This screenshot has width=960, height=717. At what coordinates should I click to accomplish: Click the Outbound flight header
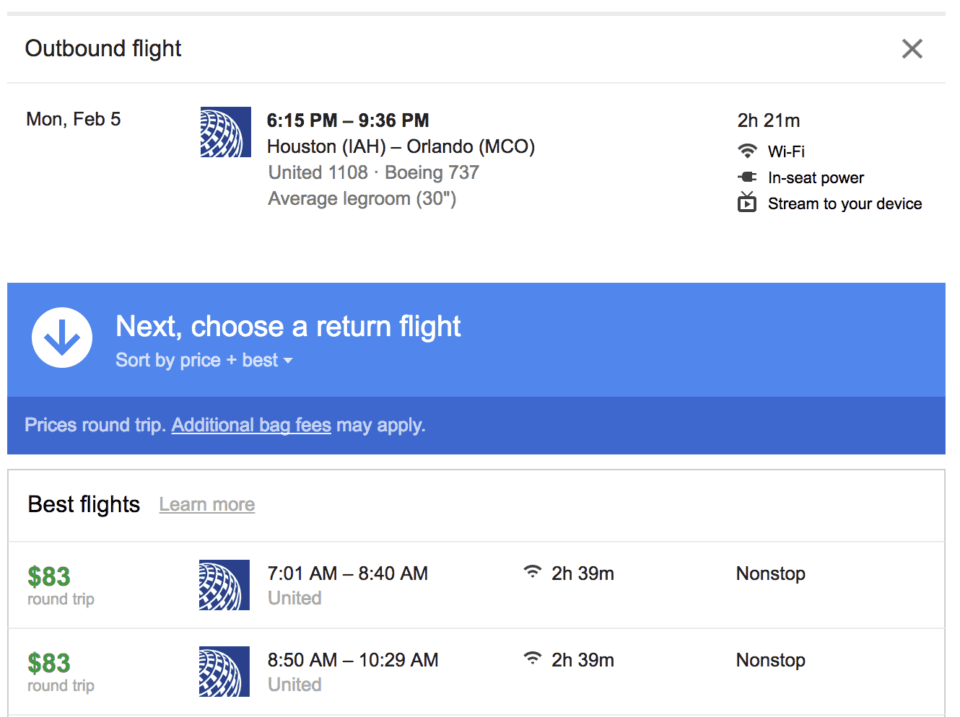point(102,48)
